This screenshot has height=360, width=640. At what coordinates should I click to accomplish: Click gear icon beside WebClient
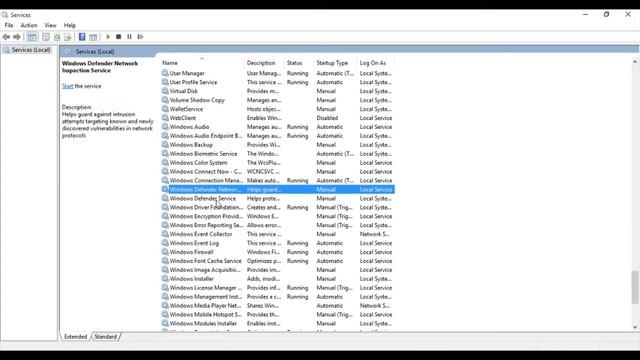click(x=165, y=118)
